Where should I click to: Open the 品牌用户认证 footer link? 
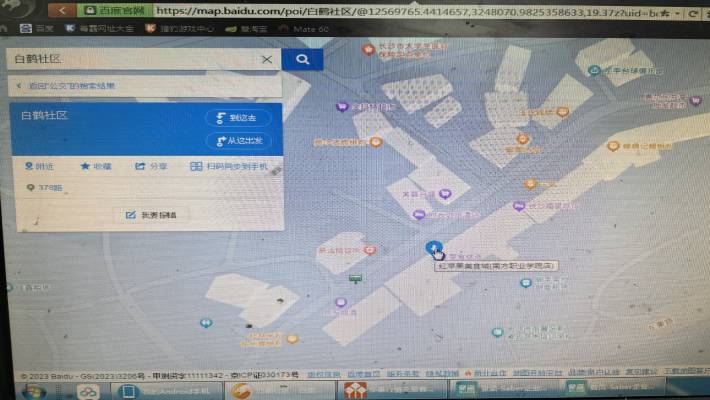pyautogui.click(x=593, y=372)
